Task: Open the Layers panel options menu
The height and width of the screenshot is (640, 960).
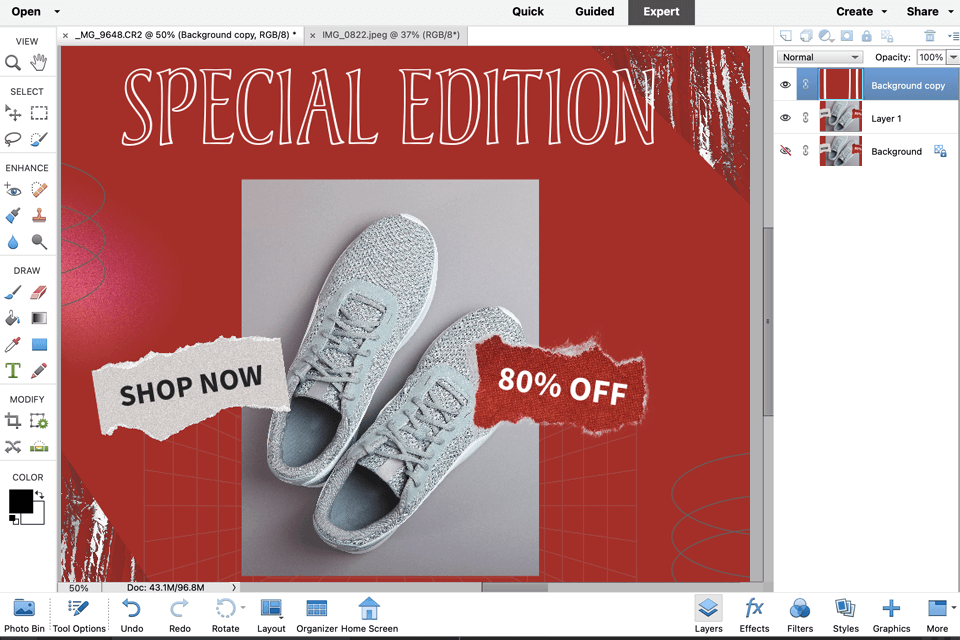Action: (953, 36)
